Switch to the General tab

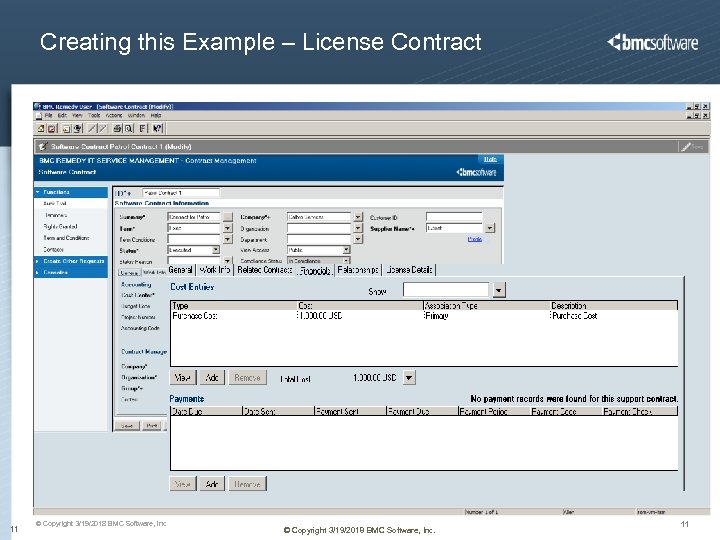[x=180, y=270]
